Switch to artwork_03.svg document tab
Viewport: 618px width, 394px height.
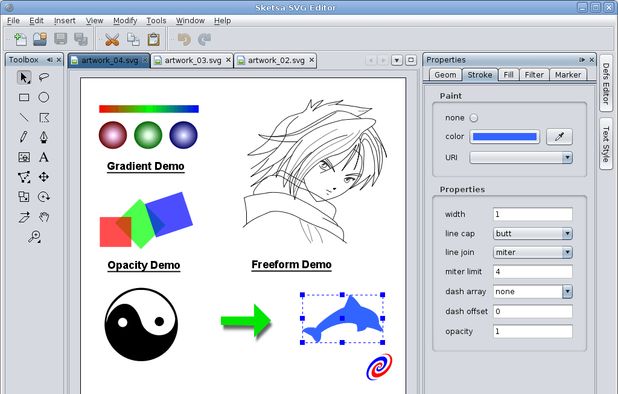click(193, 61)
